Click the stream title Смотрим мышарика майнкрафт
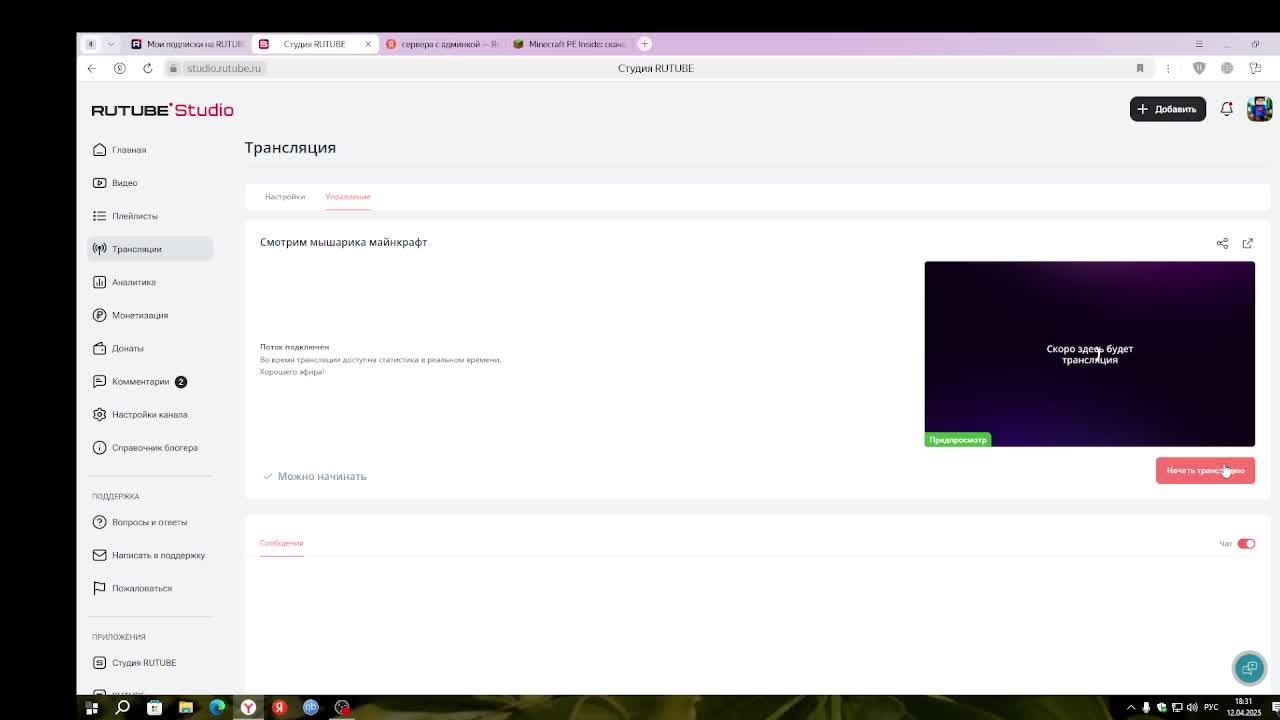 tap(343, 242)
